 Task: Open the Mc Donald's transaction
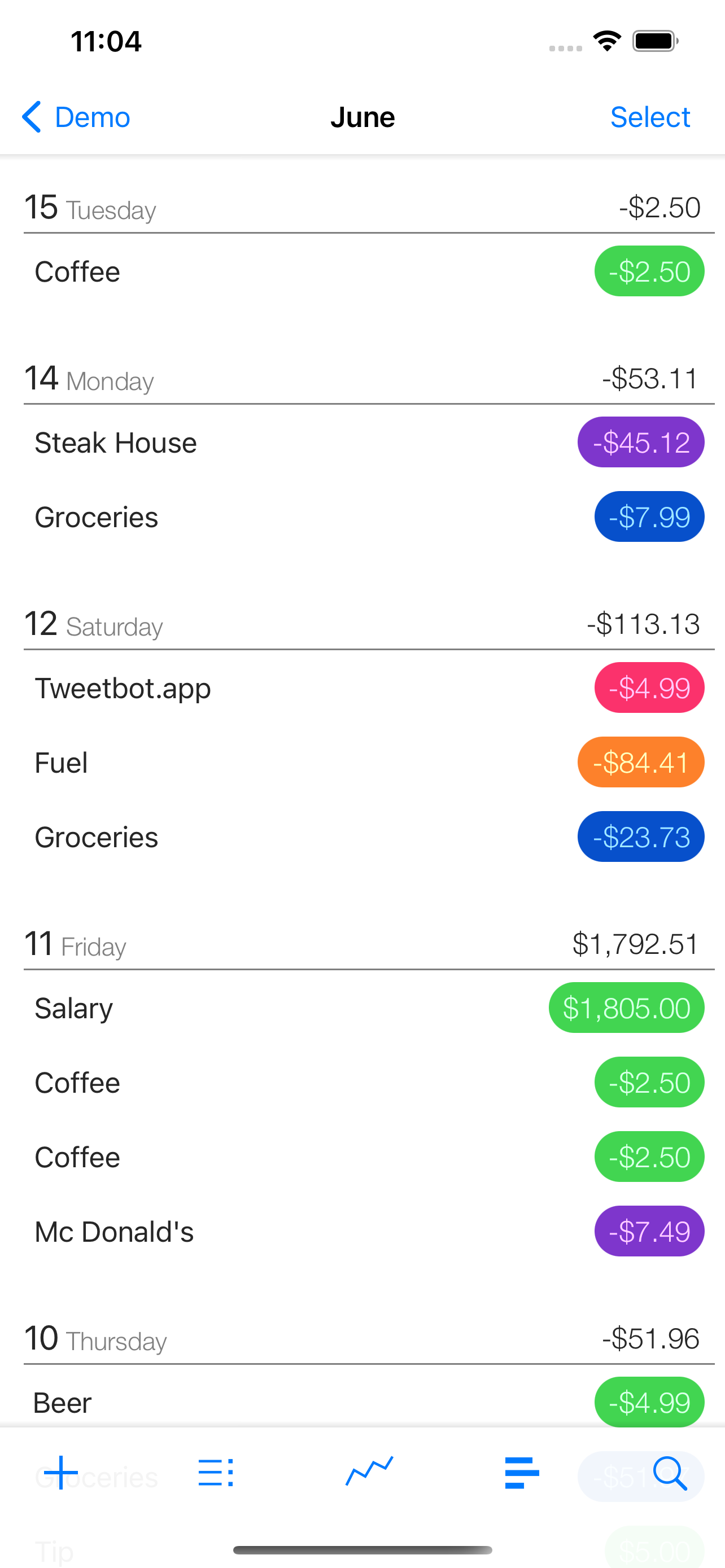point(114,1232)
